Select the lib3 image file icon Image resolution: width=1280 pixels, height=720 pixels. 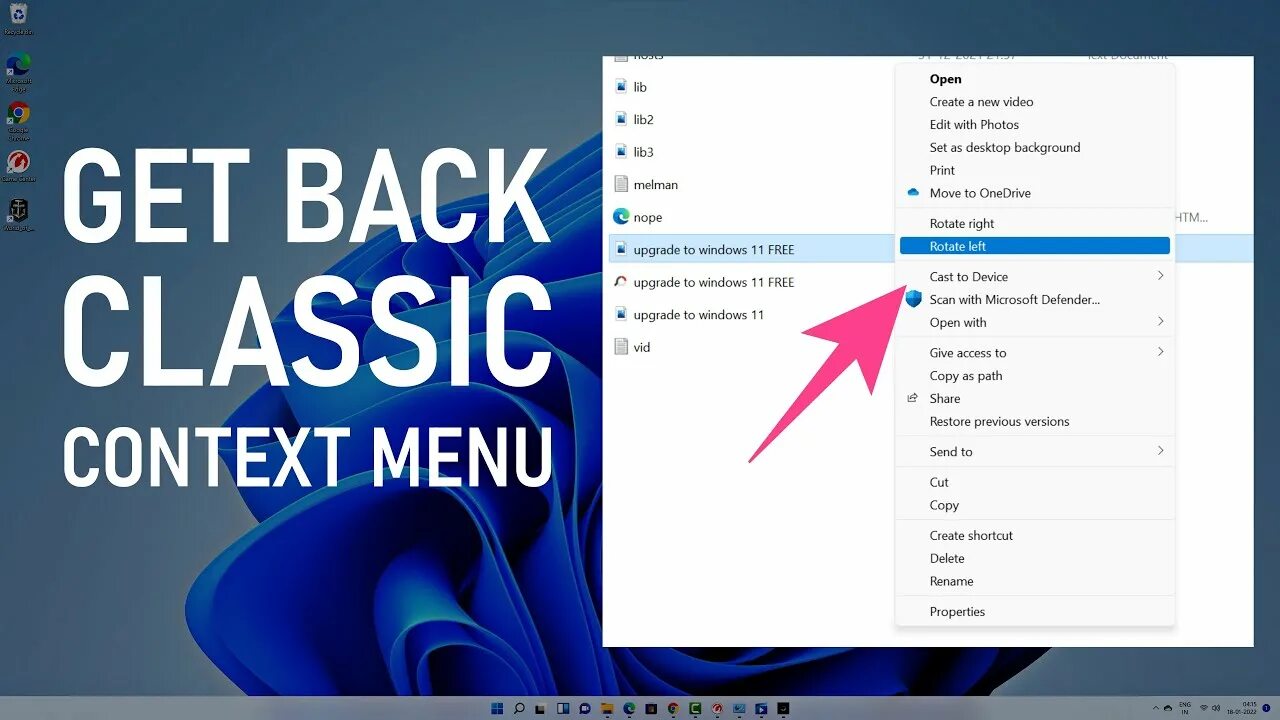coord(621,152)
